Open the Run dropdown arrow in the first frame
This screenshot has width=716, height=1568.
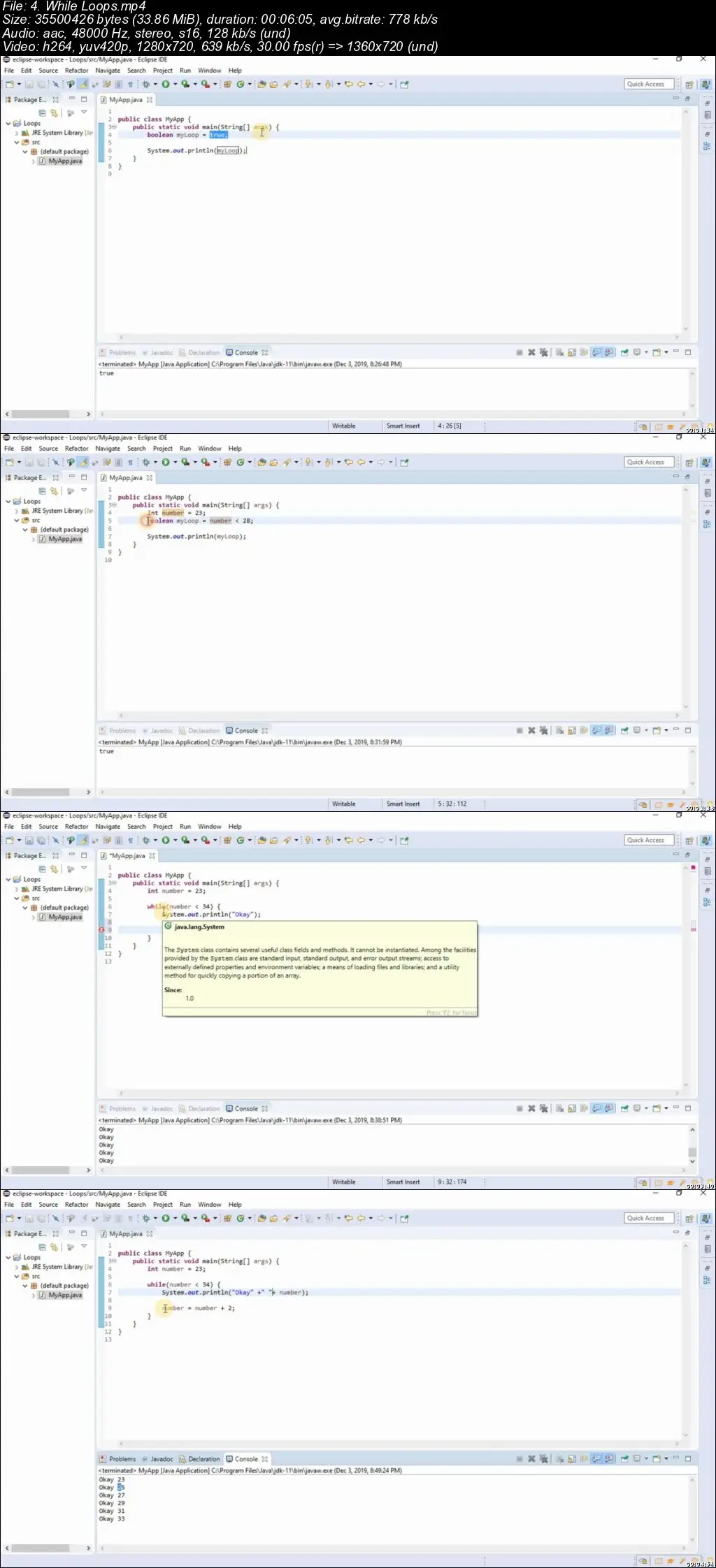175,84
